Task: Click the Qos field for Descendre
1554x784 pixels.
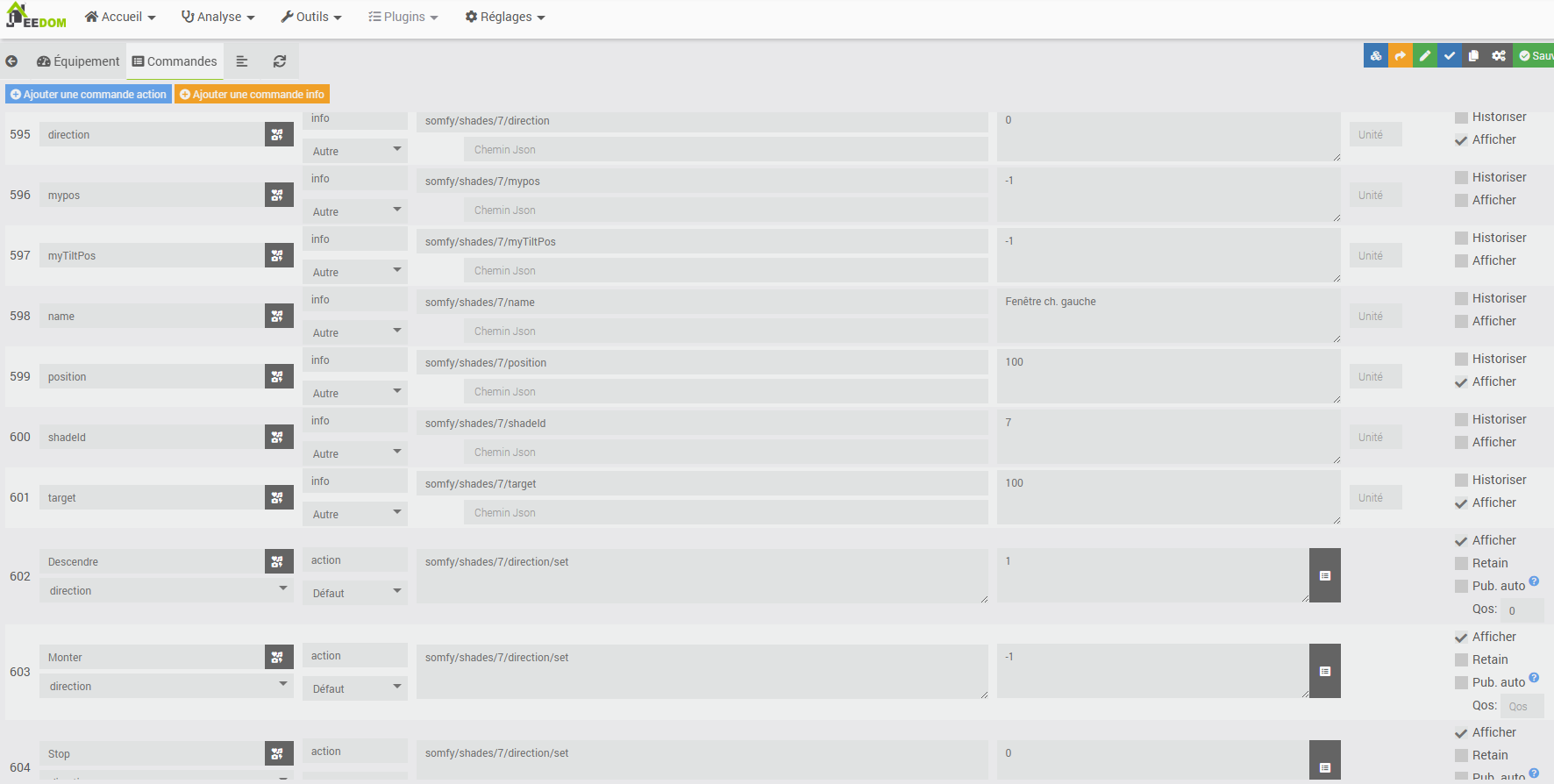Action: tap(1522, 610)
